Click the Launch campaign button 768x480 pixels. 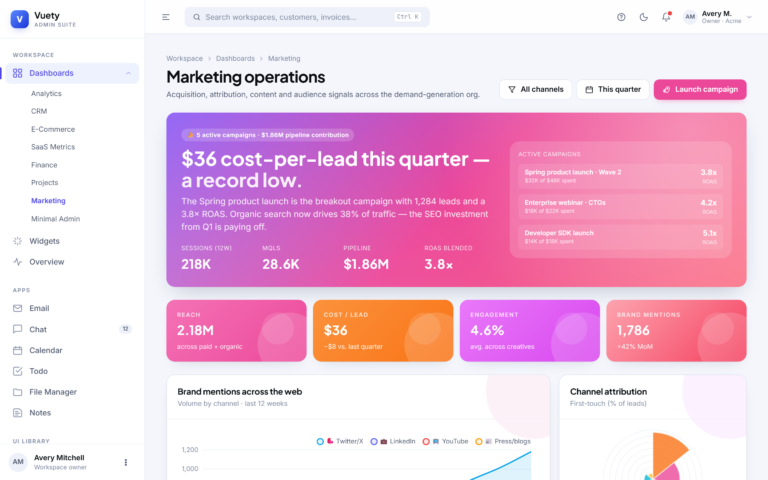click(700, 90)
